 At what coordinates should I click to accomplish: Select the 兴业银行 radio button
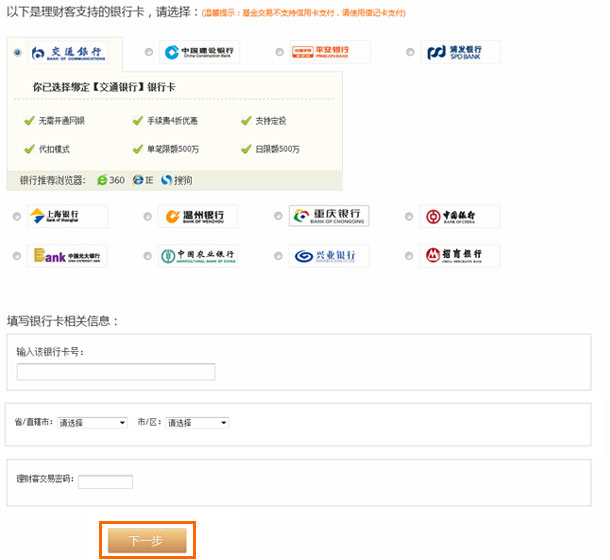(278, 256)
